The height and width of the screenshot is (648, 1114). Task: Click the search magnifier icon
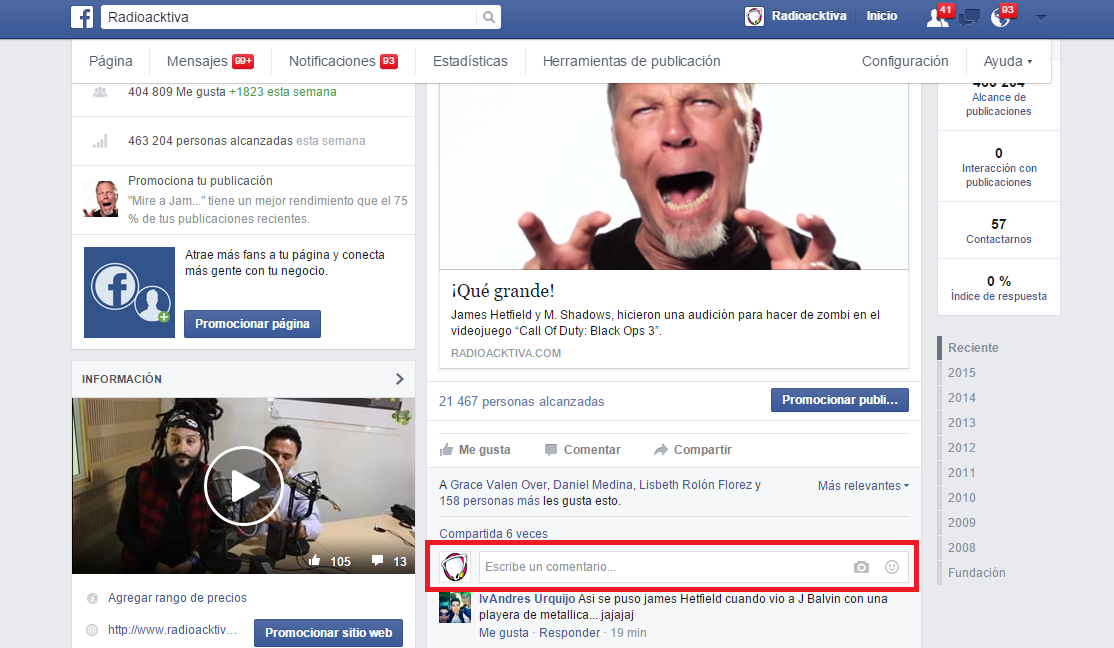[489, 17]
